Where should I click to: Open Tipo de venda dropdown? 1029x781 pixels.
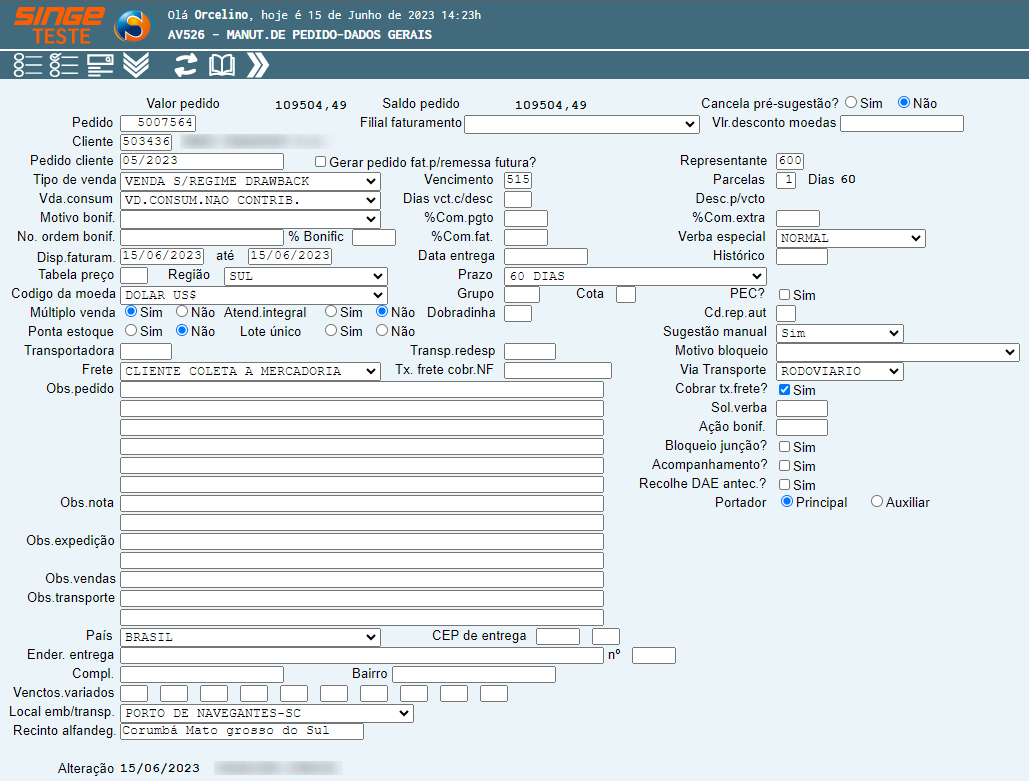[250, 181]
